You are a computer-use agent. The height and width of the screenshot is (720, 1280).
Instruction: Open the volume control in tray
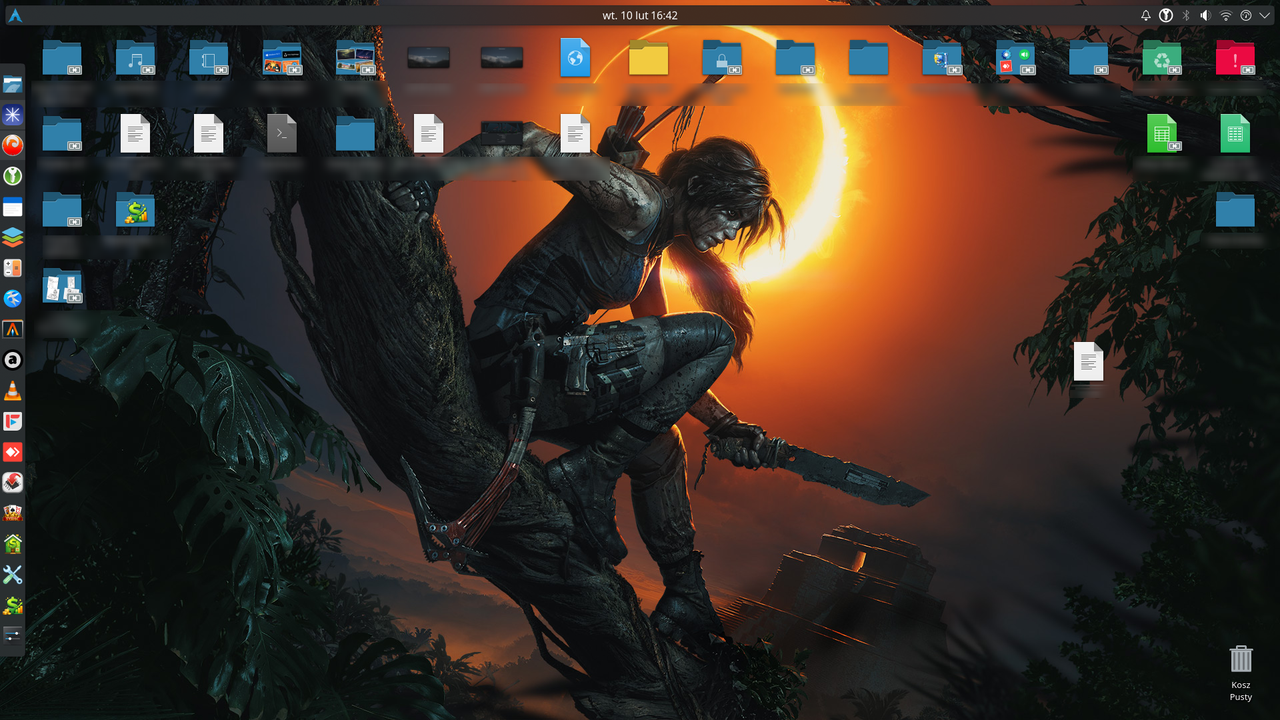pos(1206,15)
